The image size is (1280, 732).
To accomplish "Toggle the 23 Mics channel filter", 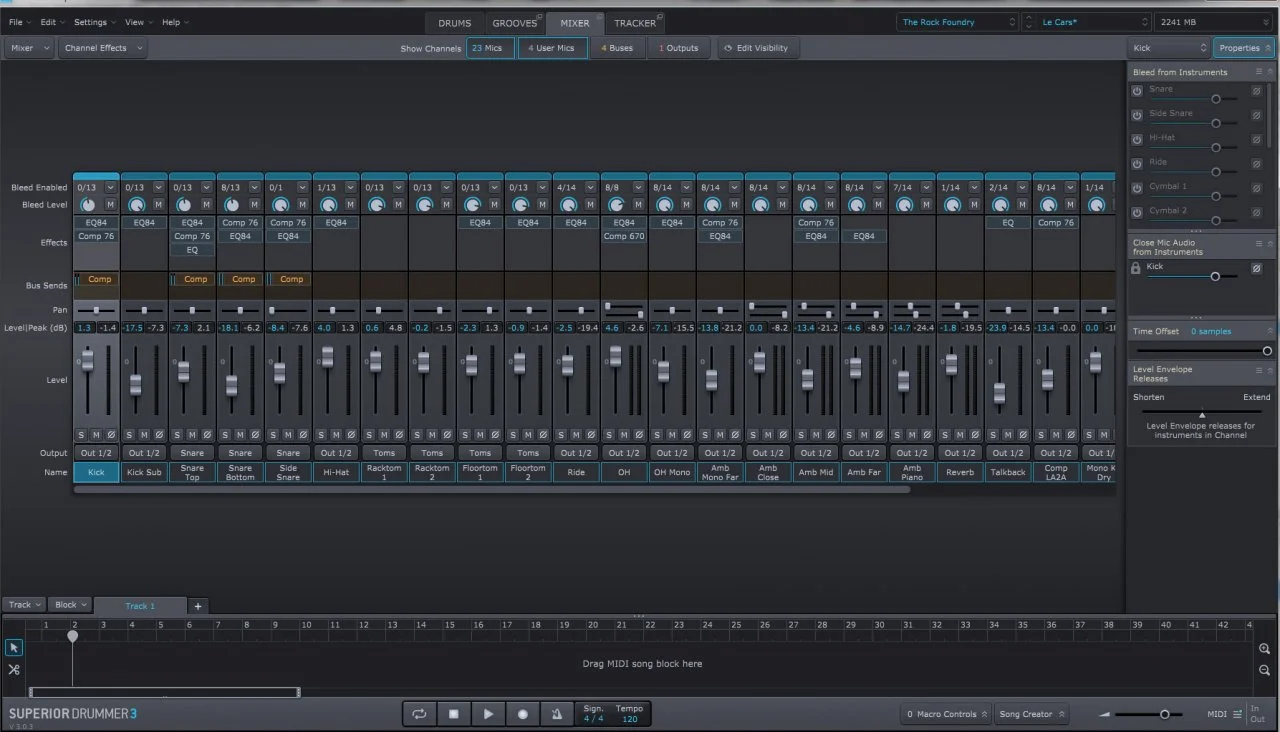I will pos(490,48).
